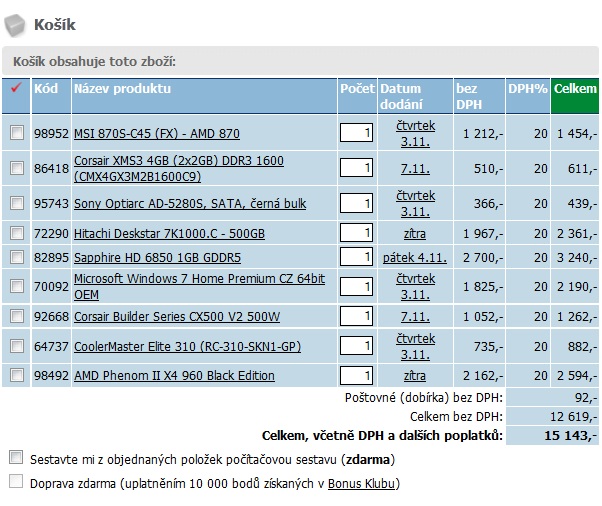Check the Hitachi Deskstar 7K1000.C row box
This screenshot has height=506, width=602.
click(x=17, y=233)
